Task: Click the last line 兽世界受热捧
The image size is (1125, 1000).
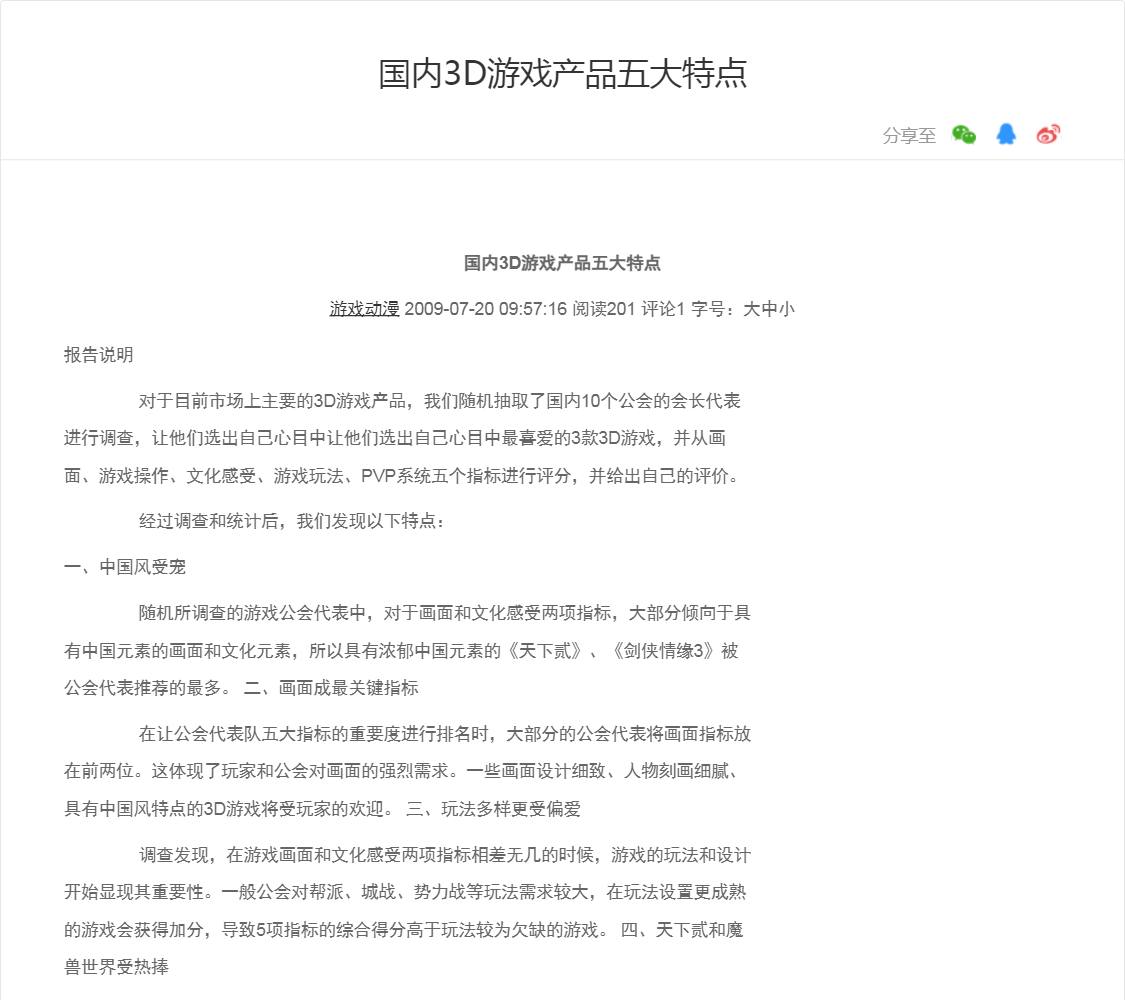Action: tap(116, 967)
